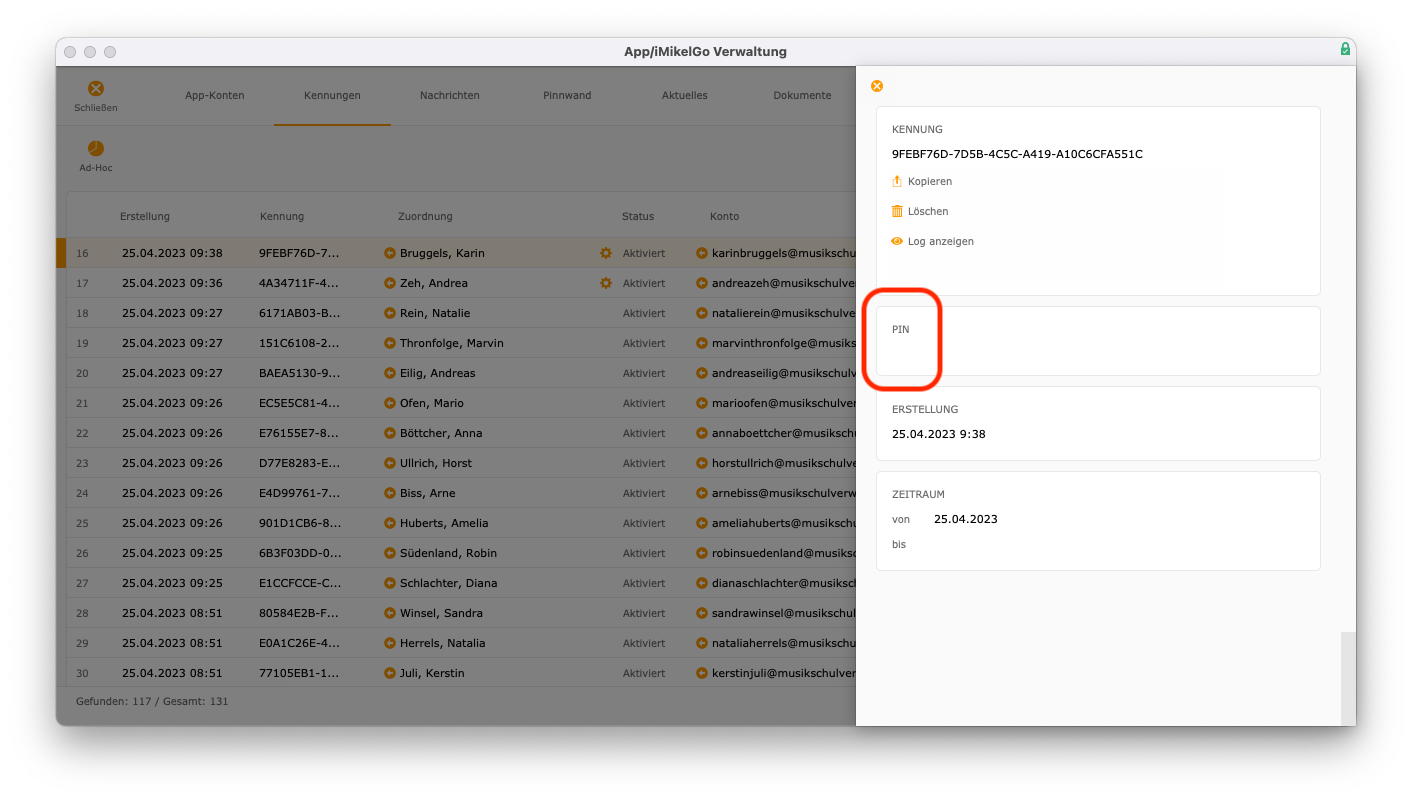
Task: Select row 27 Schlachter, Diana
Action: click(x=461, y=583)
